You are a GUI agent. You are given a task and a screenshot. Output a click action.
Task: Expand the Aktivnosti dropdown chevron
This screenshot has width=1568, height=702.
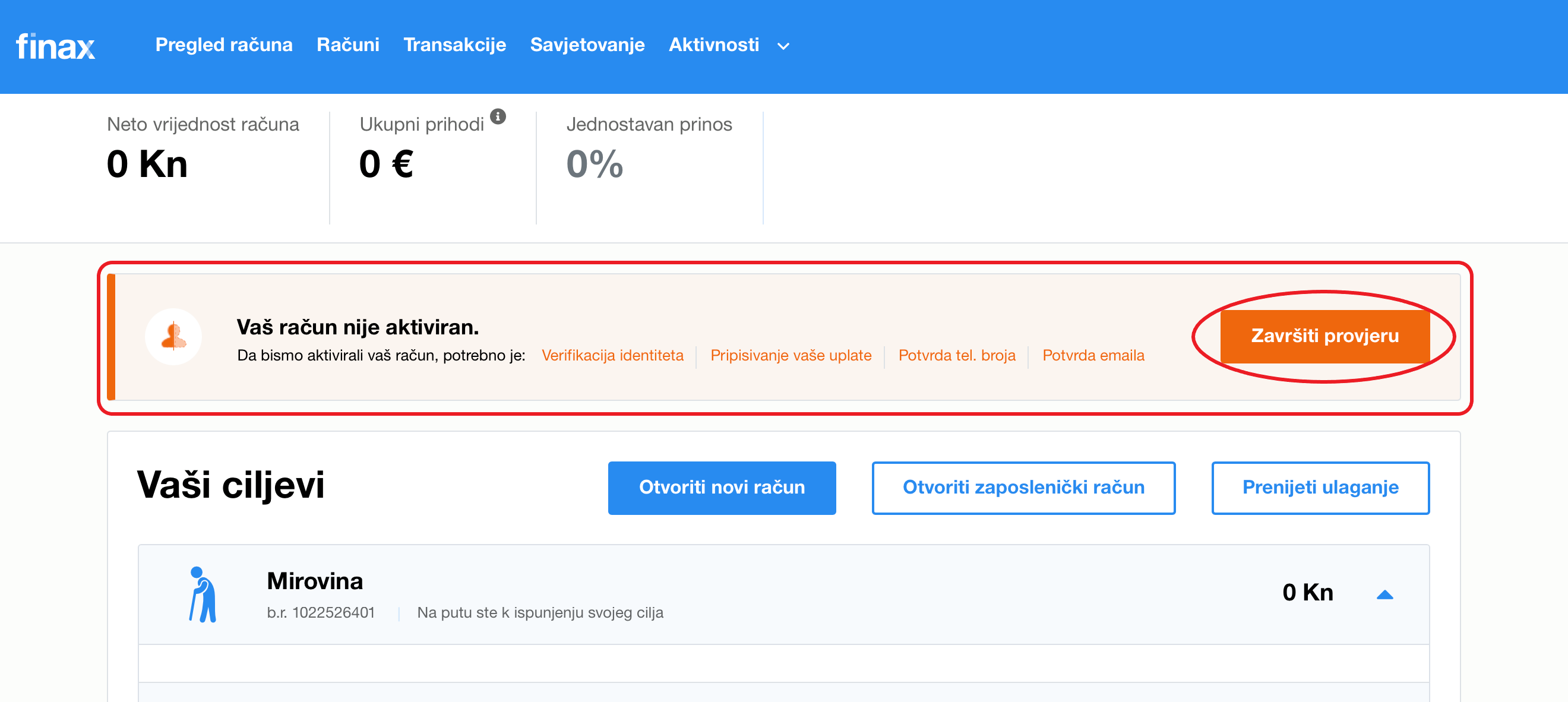click(783, 46)
